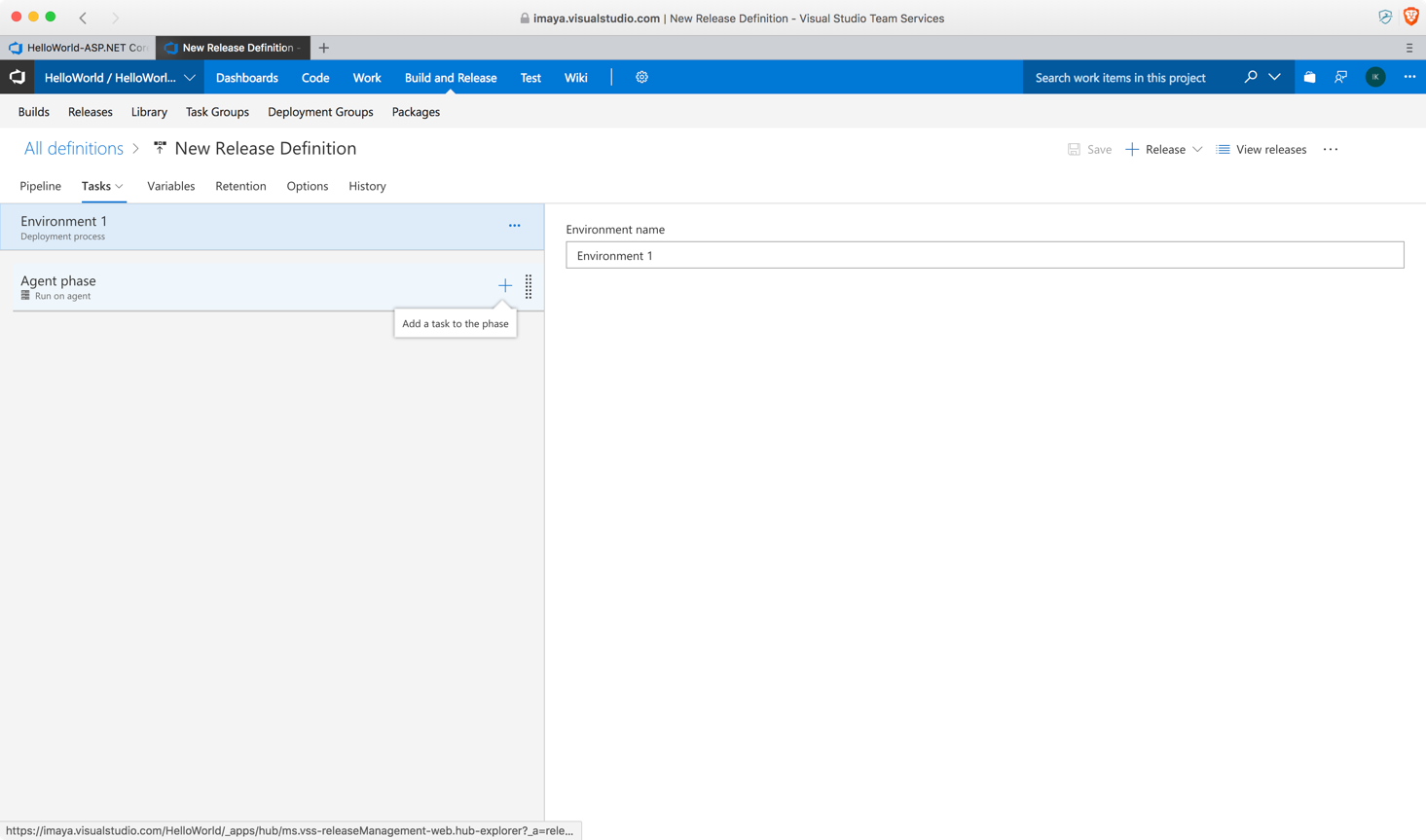1426x840 pixels.
Task: Open the user profile avatar
Action: click(1375, 77)
